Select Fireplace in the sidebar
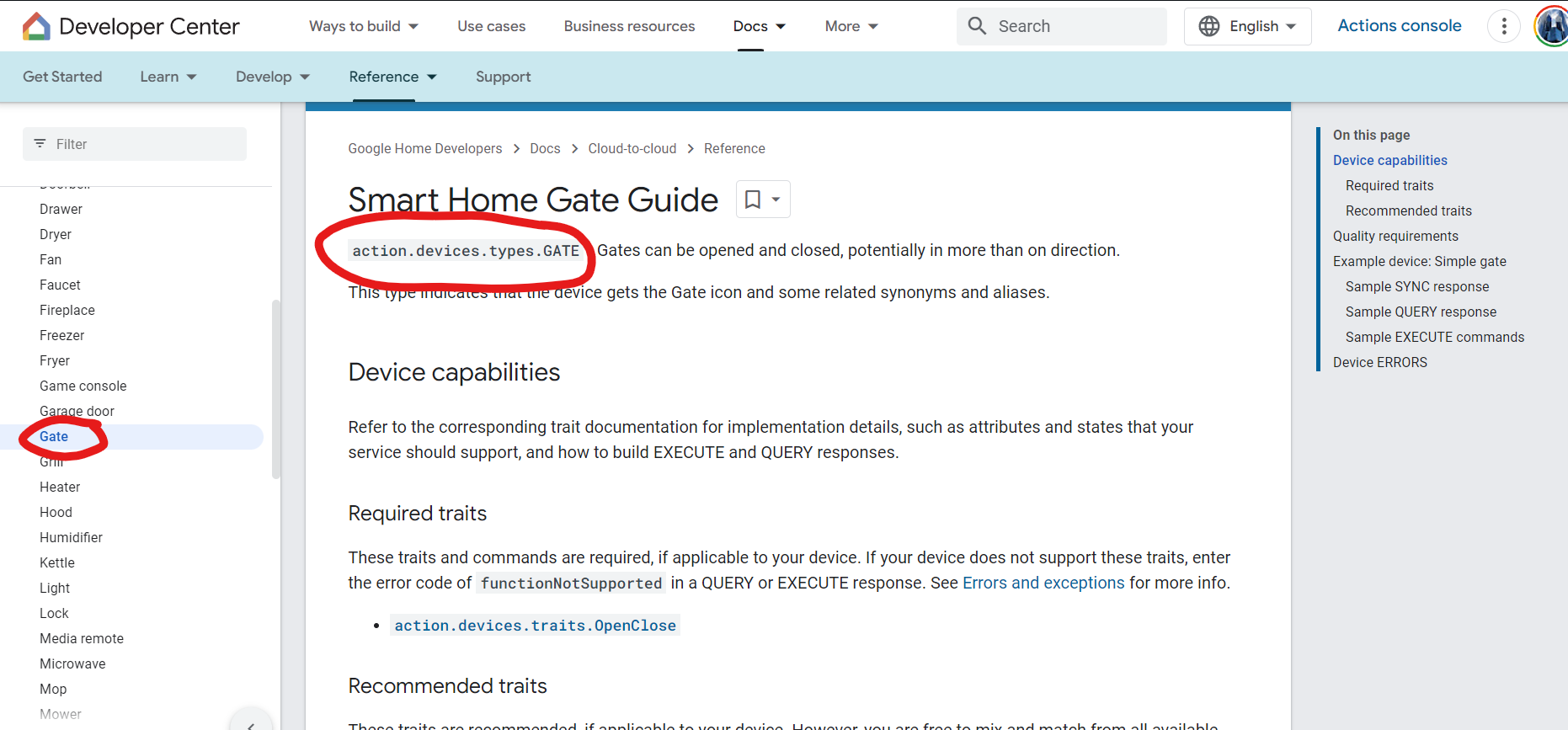Screen dimensions: 1568x730 tap(67, 310)
